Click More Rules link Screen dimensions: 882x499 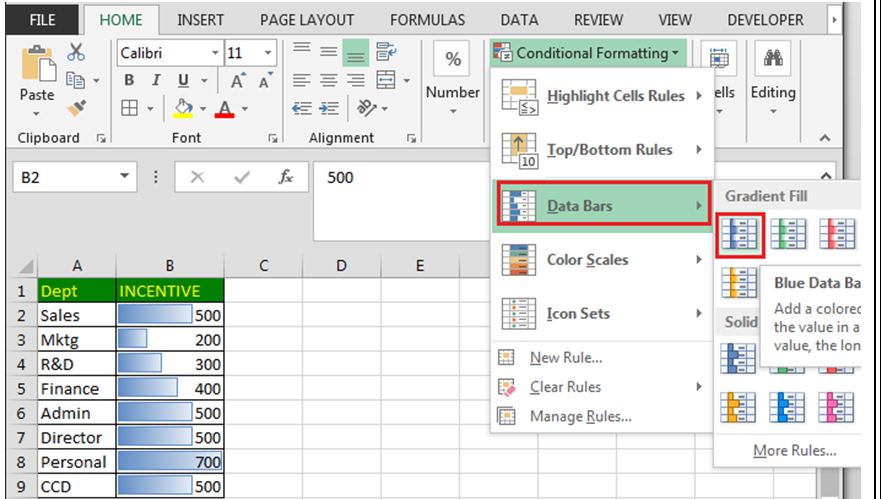794,451
